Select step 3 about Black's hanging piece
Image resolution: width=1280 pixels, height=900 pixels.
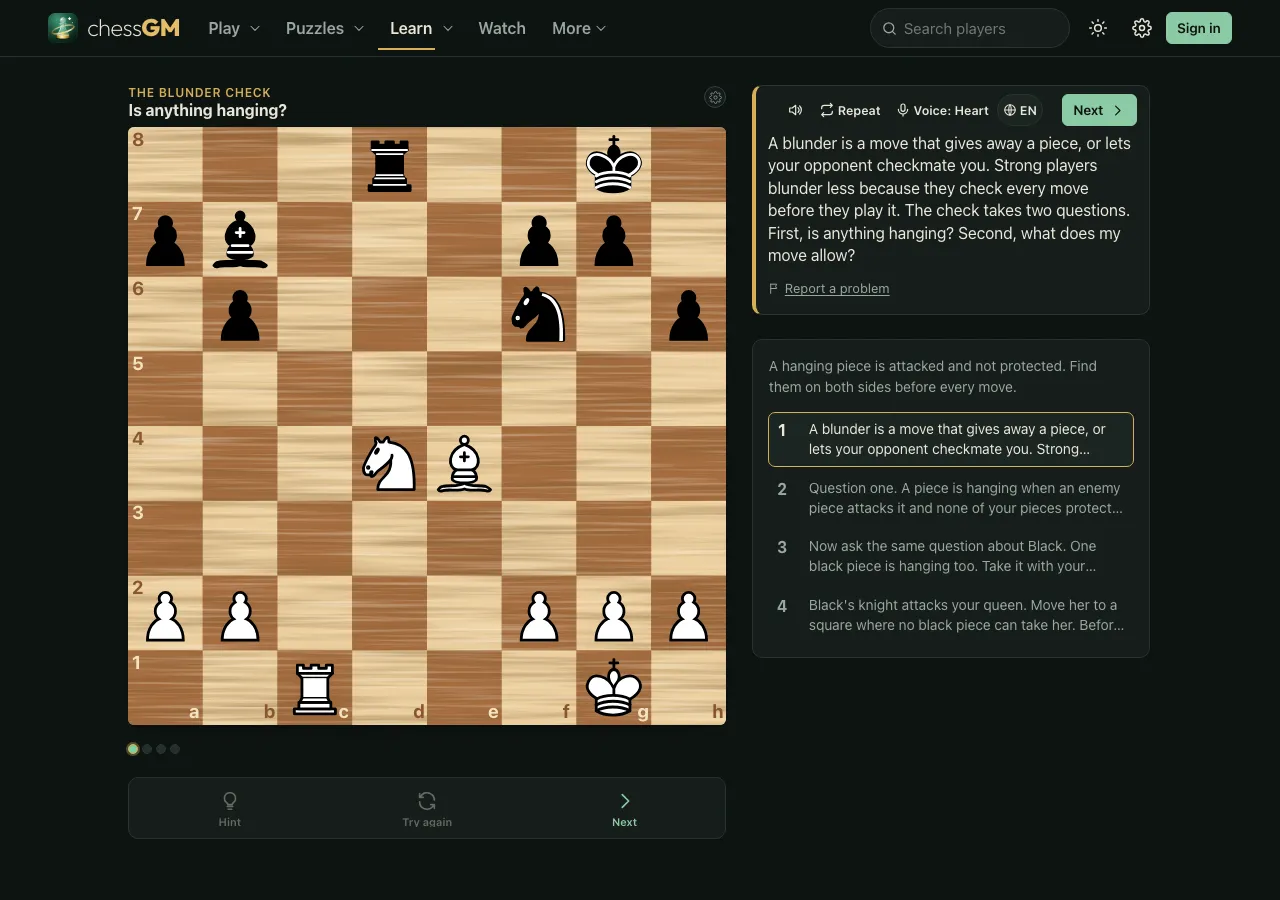click(x=951, y=556)
